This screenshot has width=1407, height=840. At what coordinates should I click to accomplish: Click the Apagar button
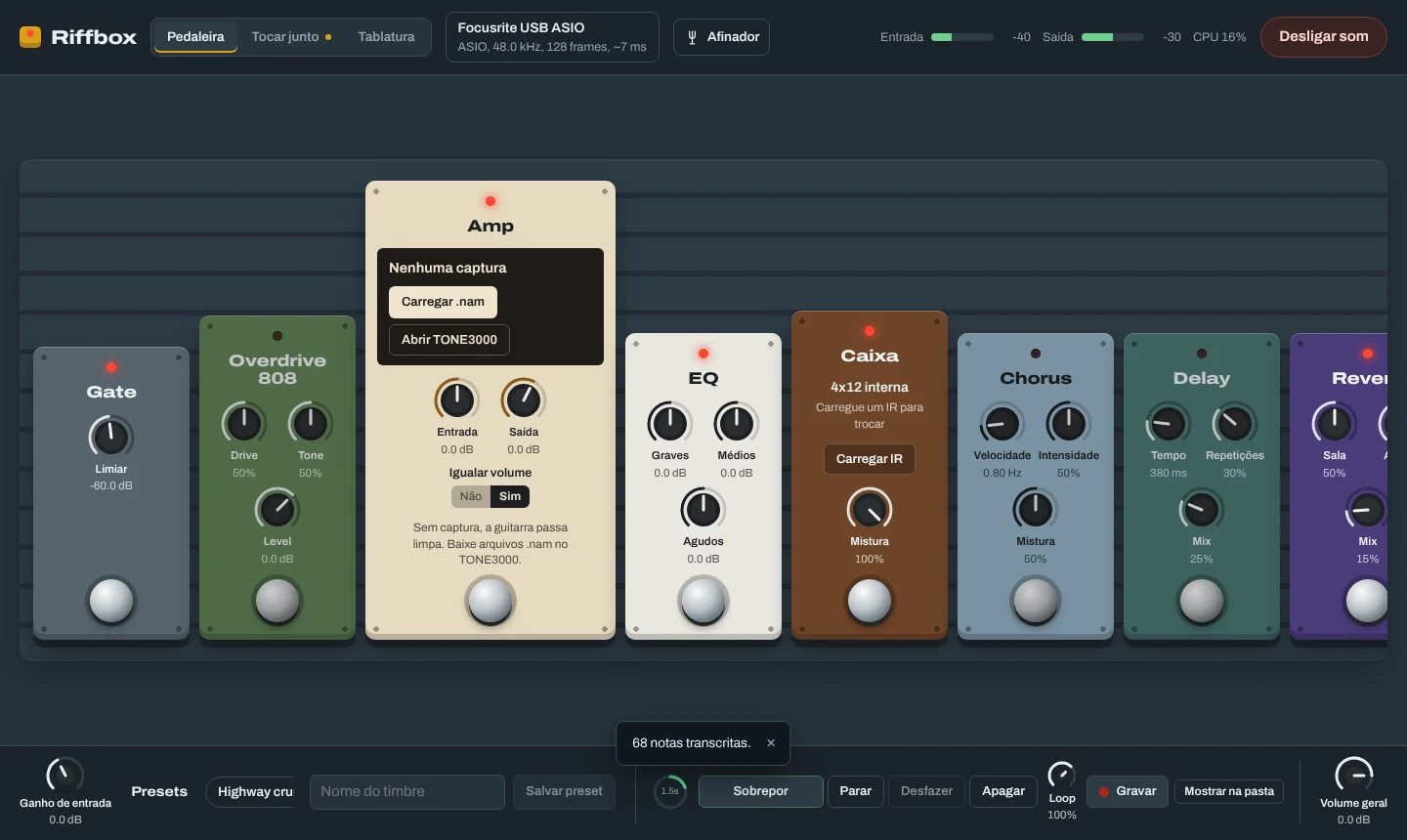tap(1003, 791)
